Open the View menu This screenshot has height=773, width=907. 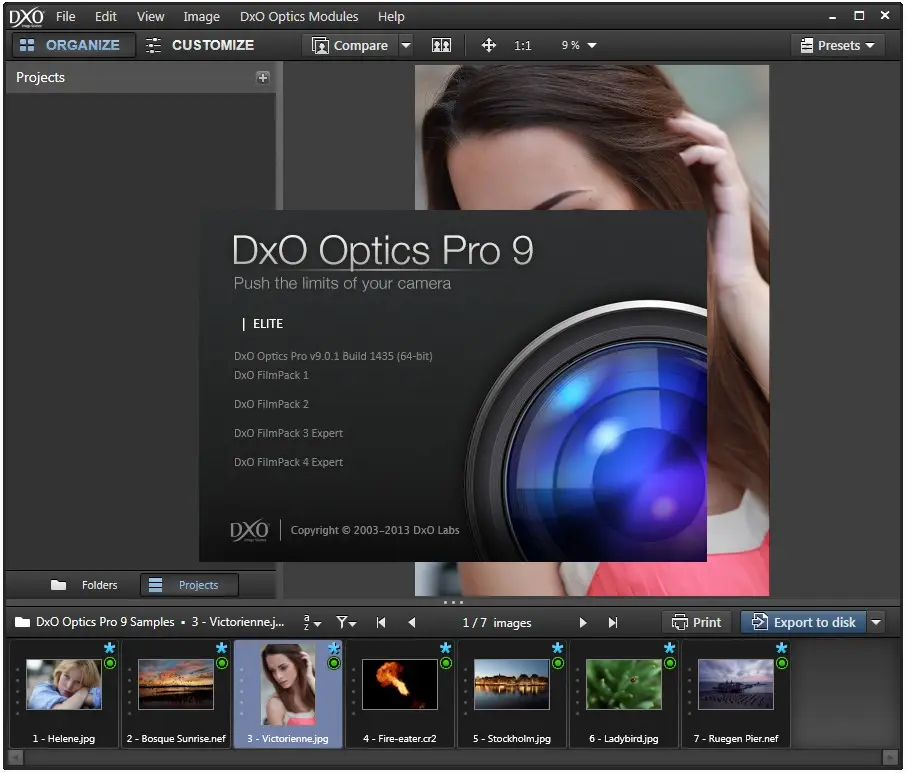click(150, 17)
